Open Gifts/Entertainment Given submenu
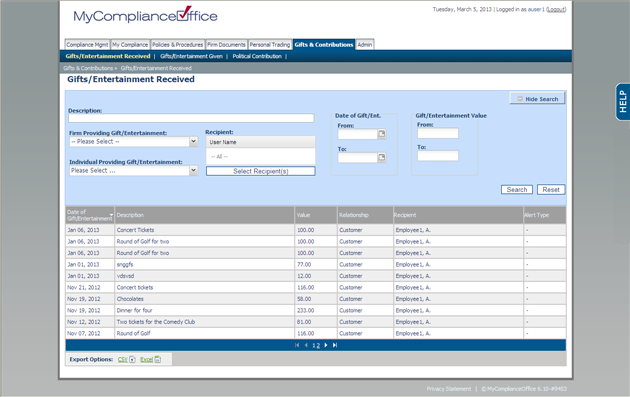The height and width of the screenshot is (397, 630). click(x=191, y=56)
